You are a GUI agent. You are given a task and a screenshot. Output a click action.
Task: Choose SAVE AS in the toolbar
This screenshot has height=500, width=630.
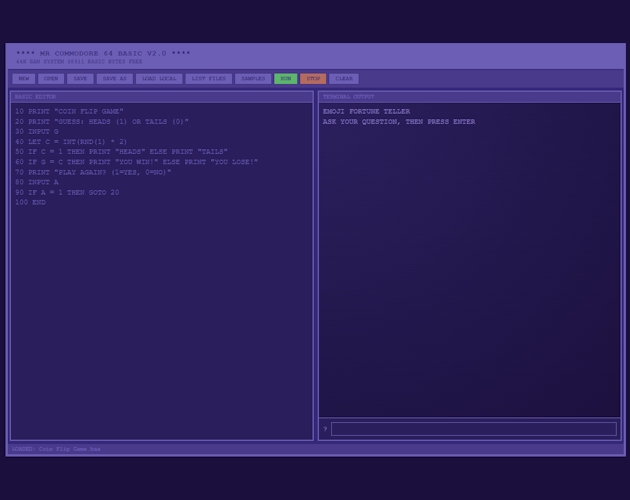115,78
